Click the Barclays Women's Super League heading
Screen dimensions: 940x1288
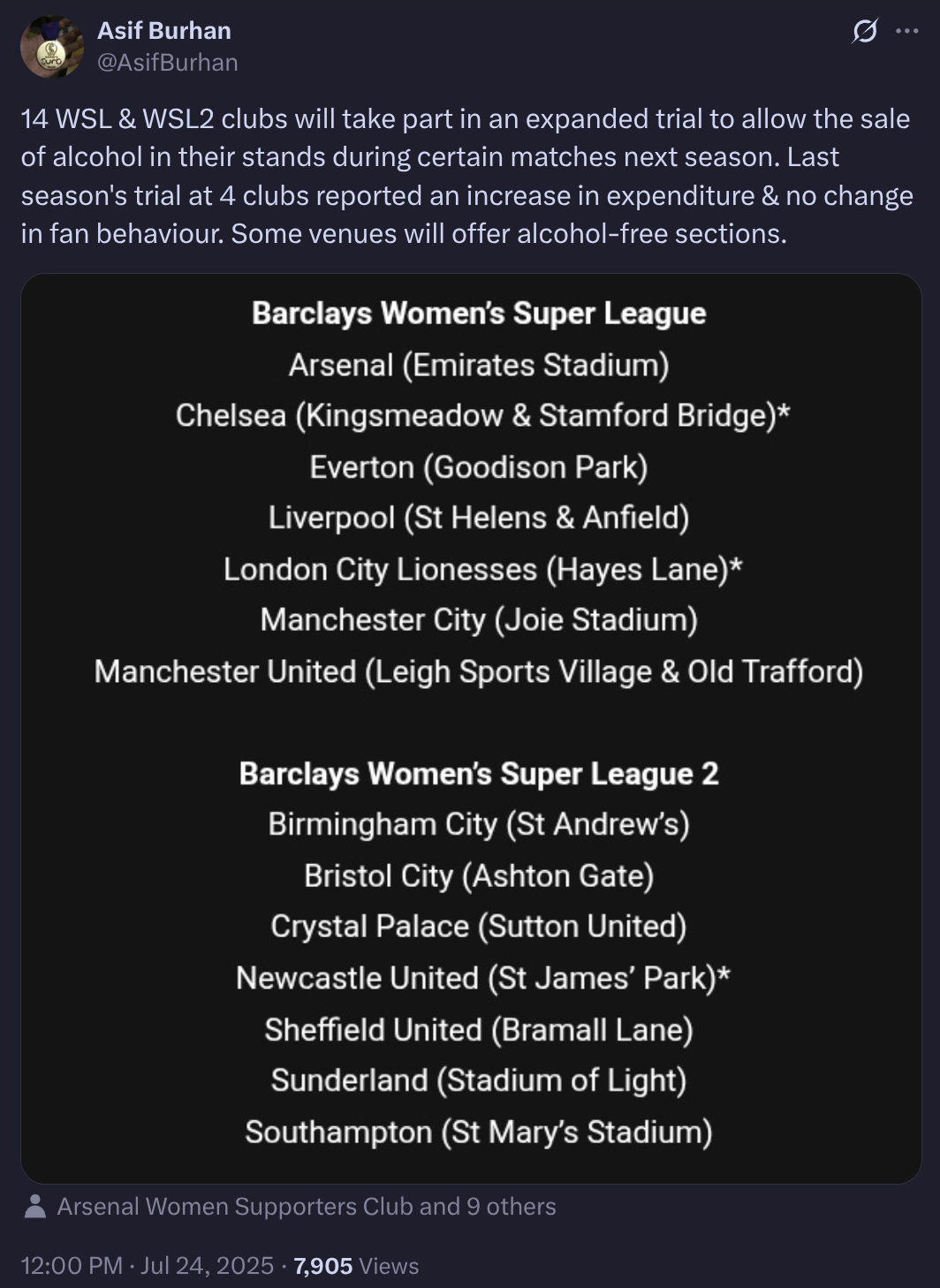pyautogui.click(x=479, y=314)
